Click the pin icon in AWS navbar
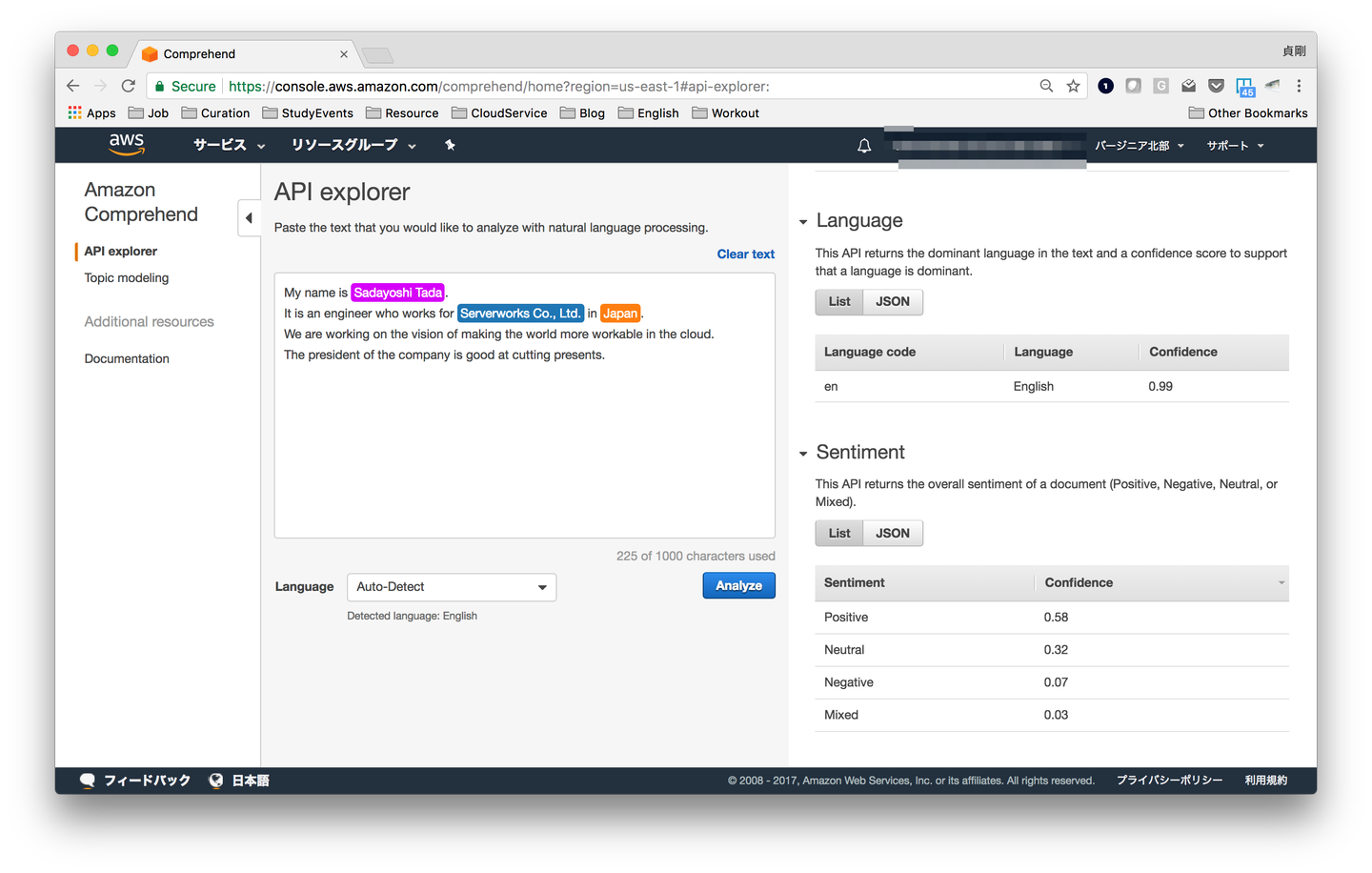Screen dimensions: 1372x873 [x=450, y=145]
